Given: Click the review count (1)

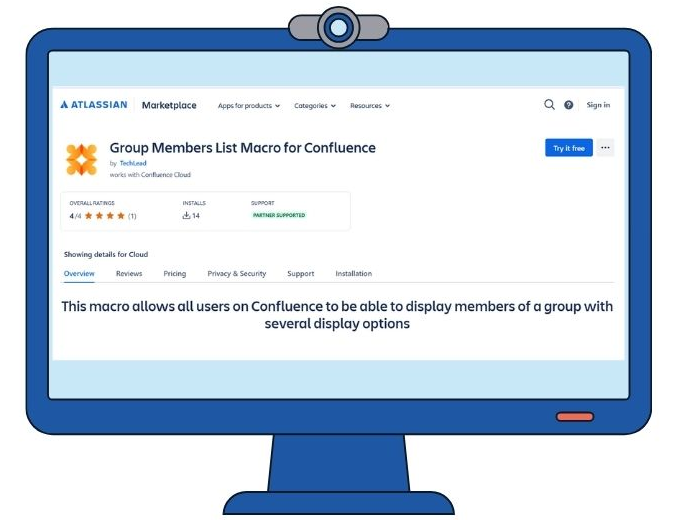Looking at the screenshot, I should (x=132, y=216).
